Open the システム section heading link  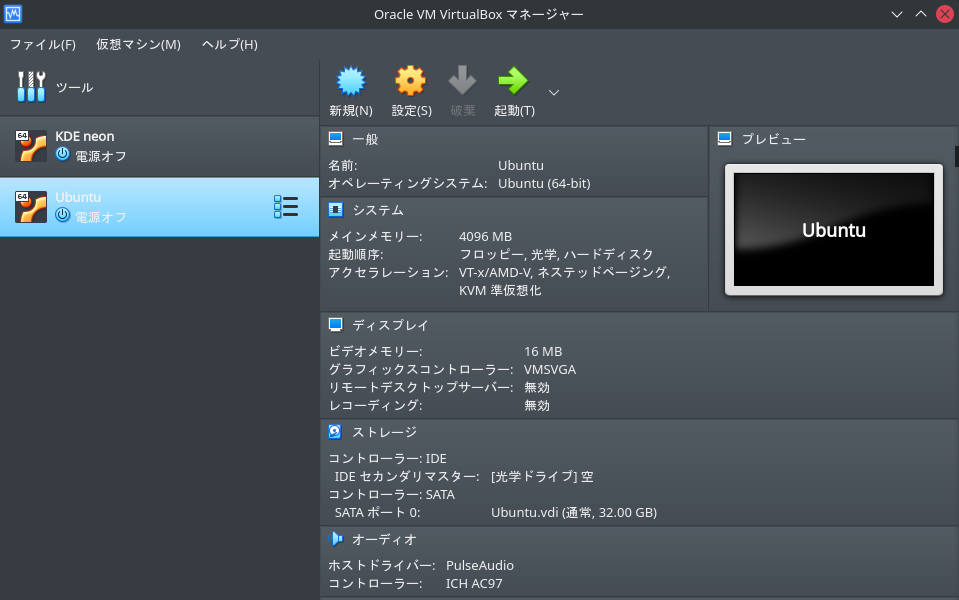click(378, 210)
